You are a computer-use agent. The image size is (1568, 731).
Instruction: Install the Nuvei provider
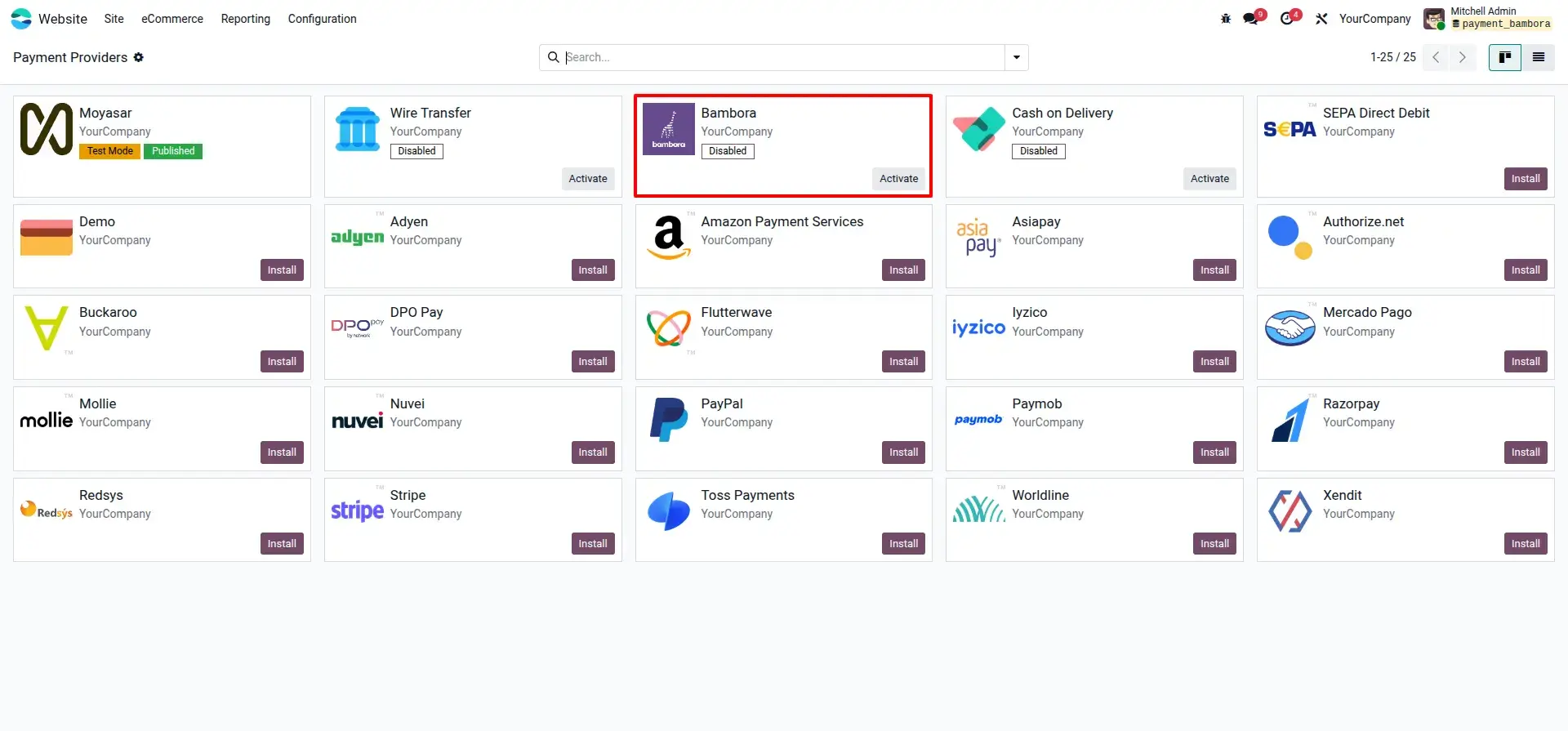pos(593,452)
